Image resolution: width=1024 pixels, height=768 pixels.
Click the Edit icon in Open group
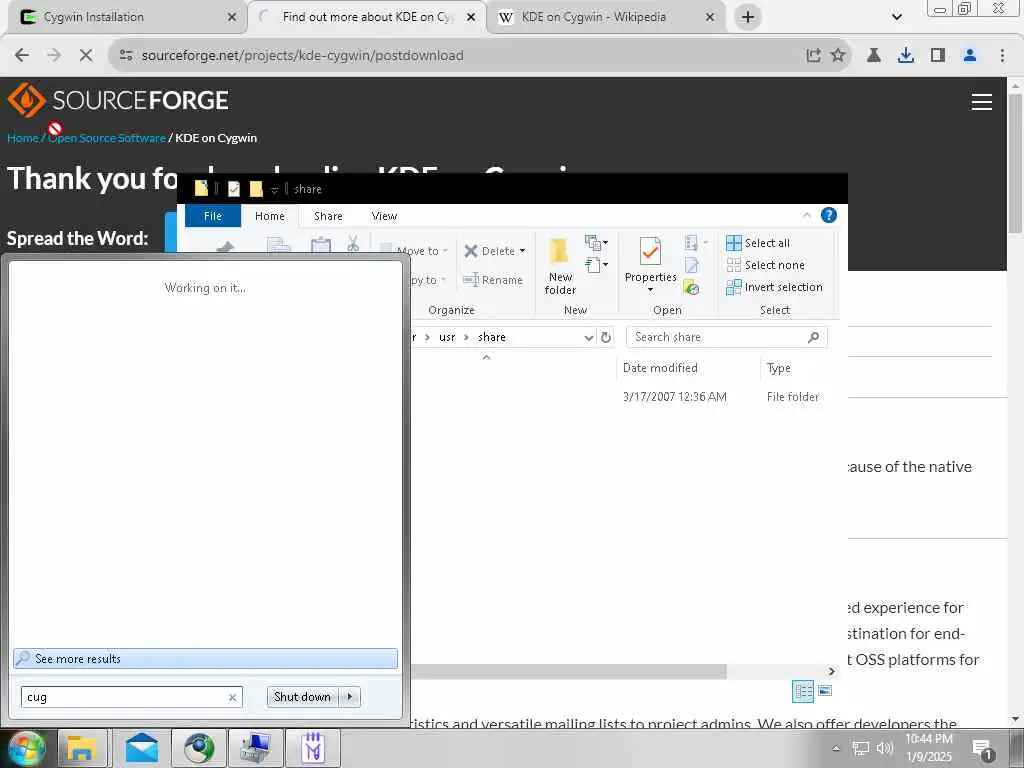pyautogui.click(x=691, y=265)
